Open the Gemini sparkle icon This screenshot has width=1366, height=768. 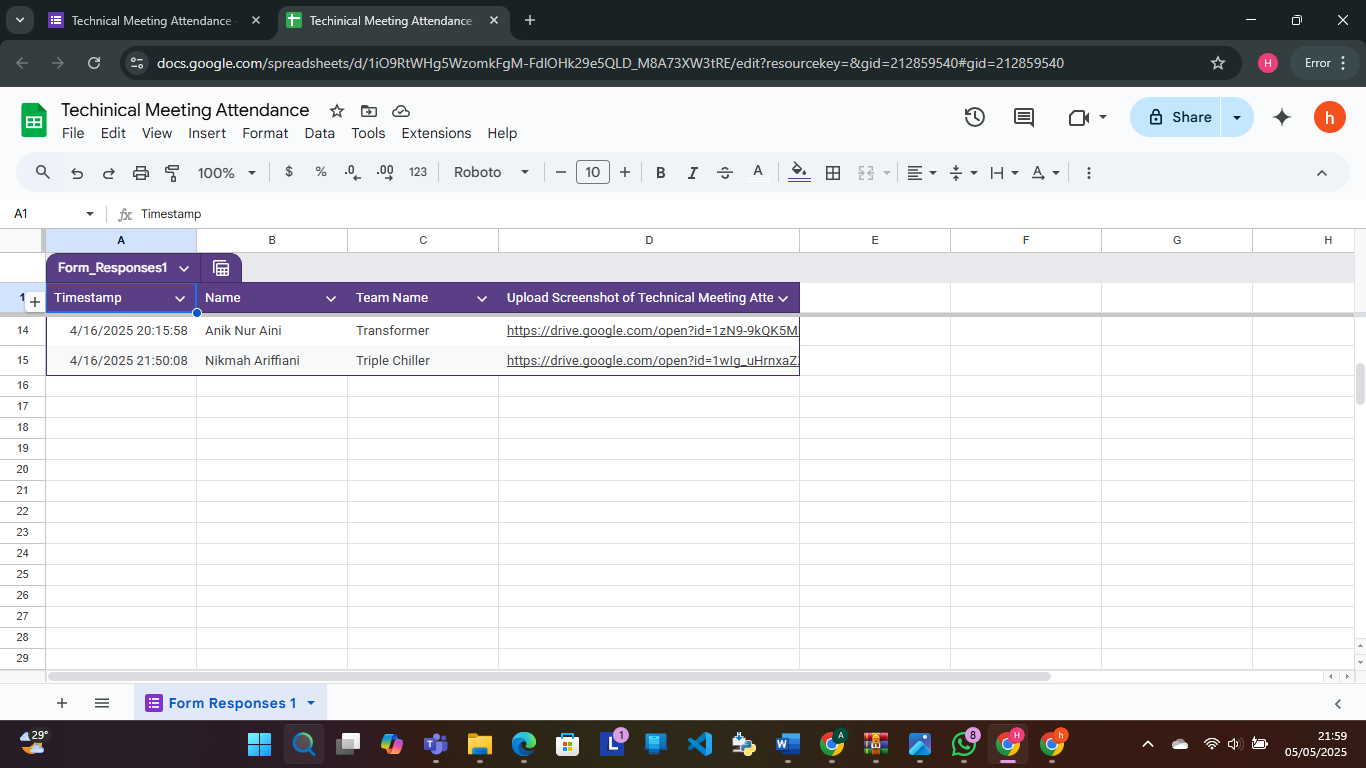(1281, 117)
